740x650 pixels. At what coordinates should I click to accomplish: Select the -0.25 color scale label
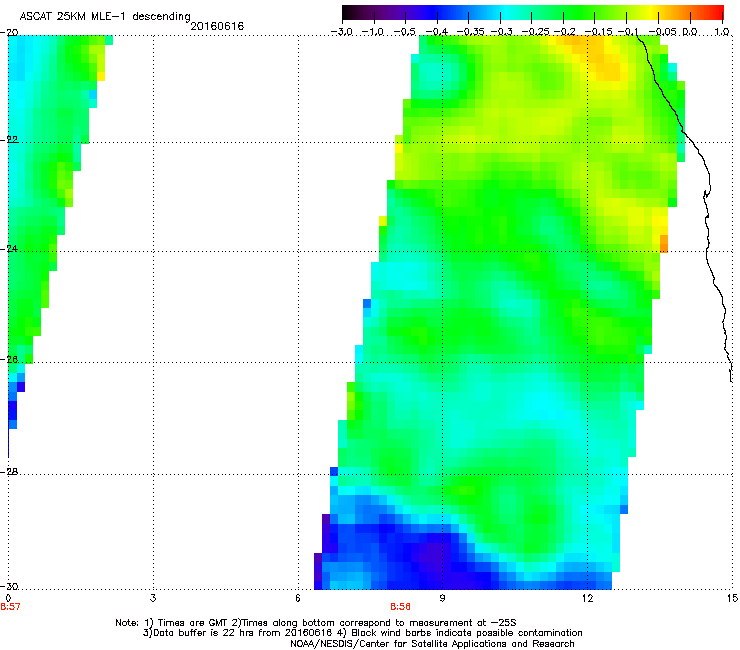coord(535,32)
